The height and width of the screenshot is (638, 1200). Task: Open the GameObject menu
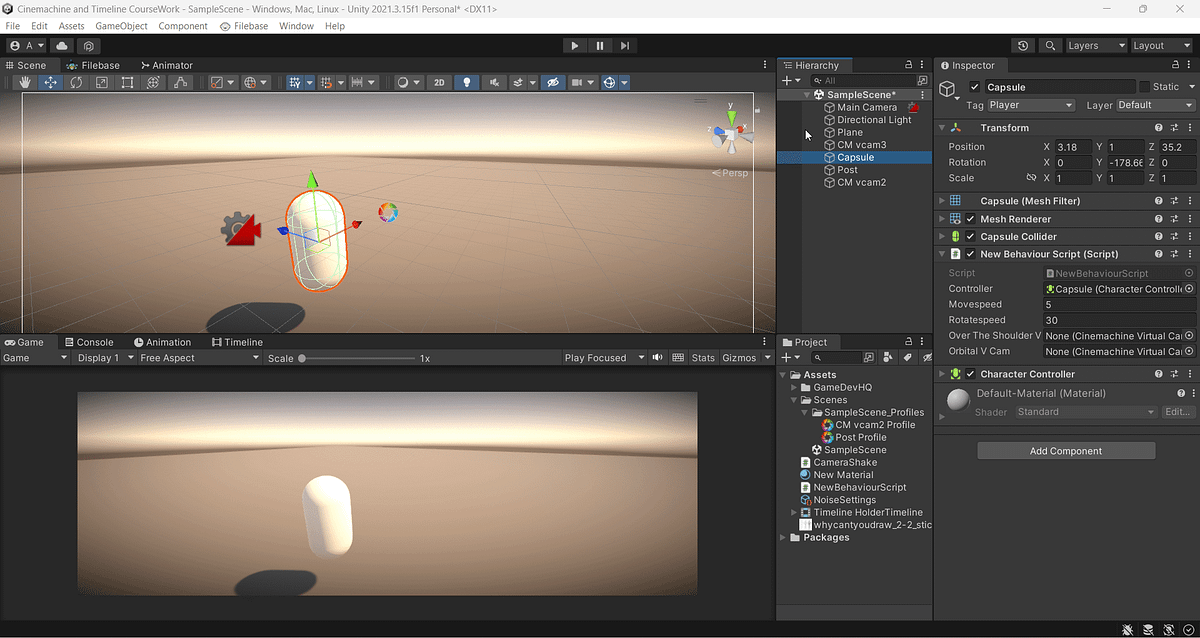coord(121,25)
